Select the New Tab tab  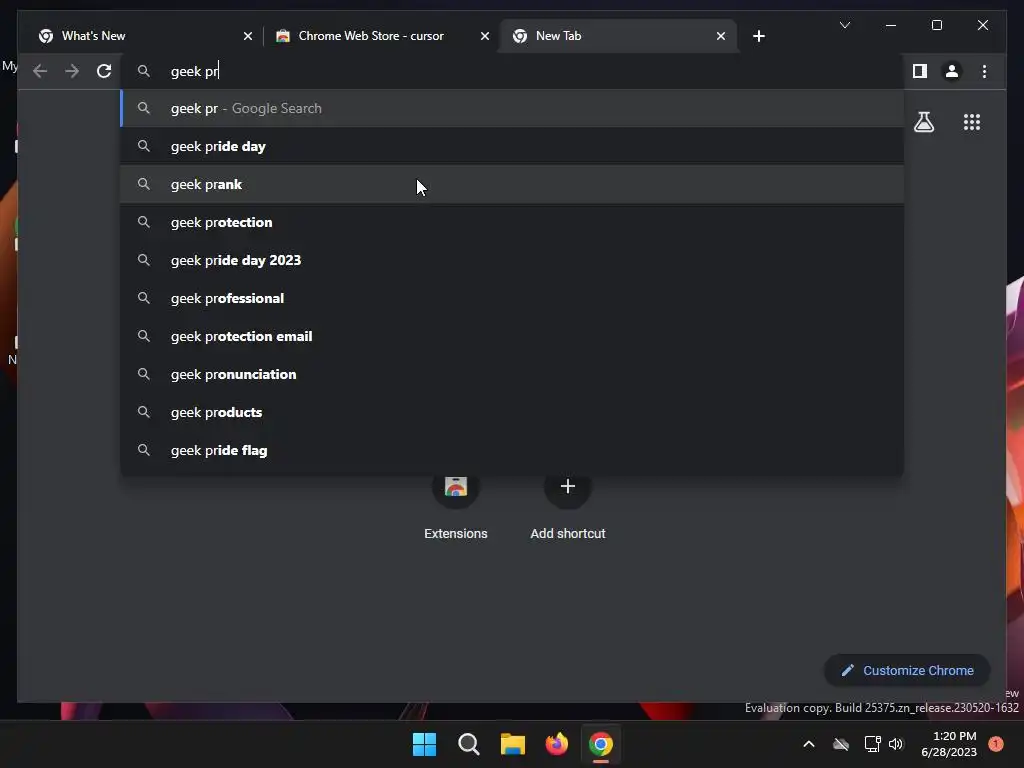[618, 36]
